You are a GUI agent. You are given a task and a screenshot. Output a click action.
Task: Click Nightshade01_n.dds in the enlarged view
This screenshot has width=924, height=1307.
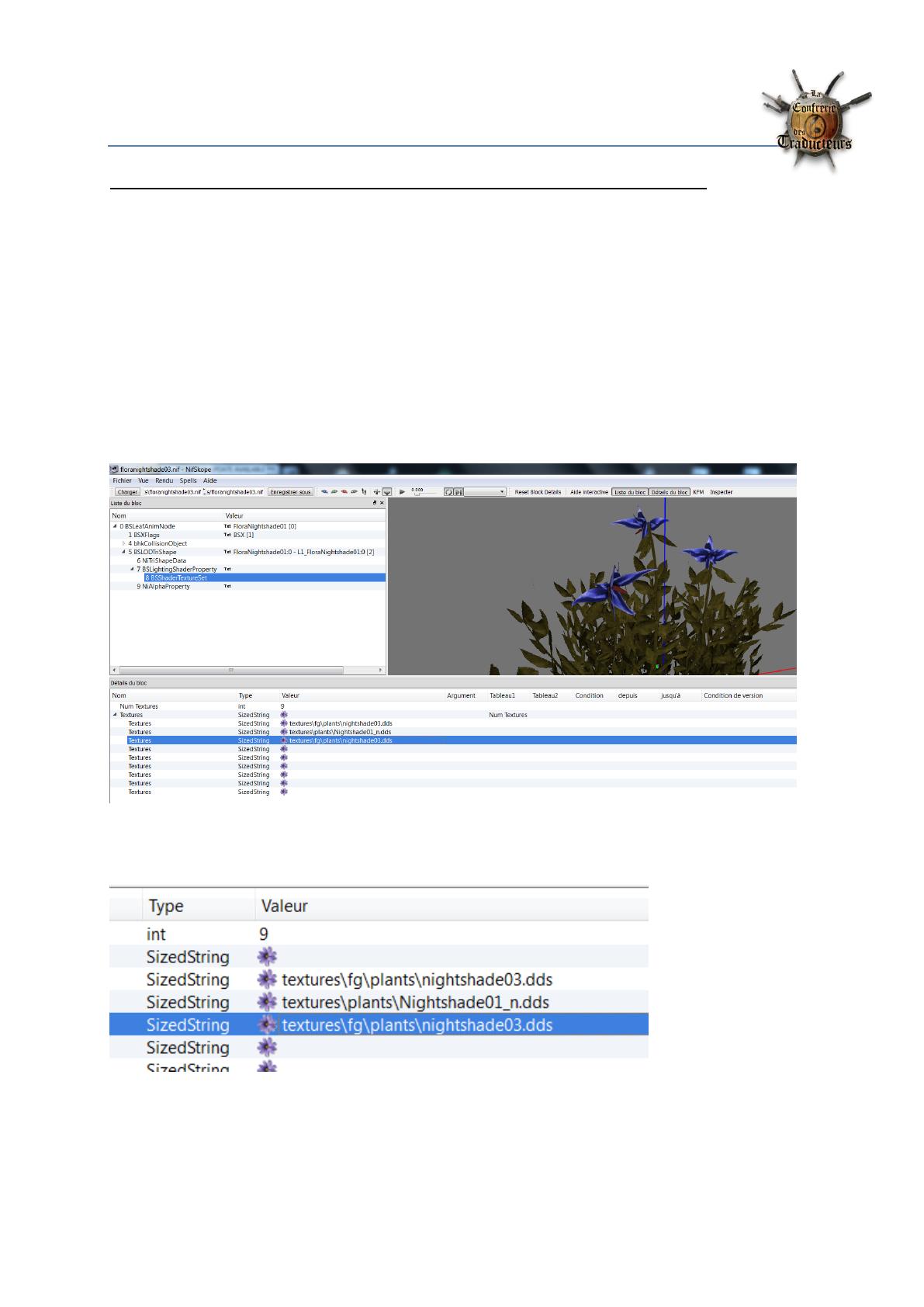point(415,1002)
